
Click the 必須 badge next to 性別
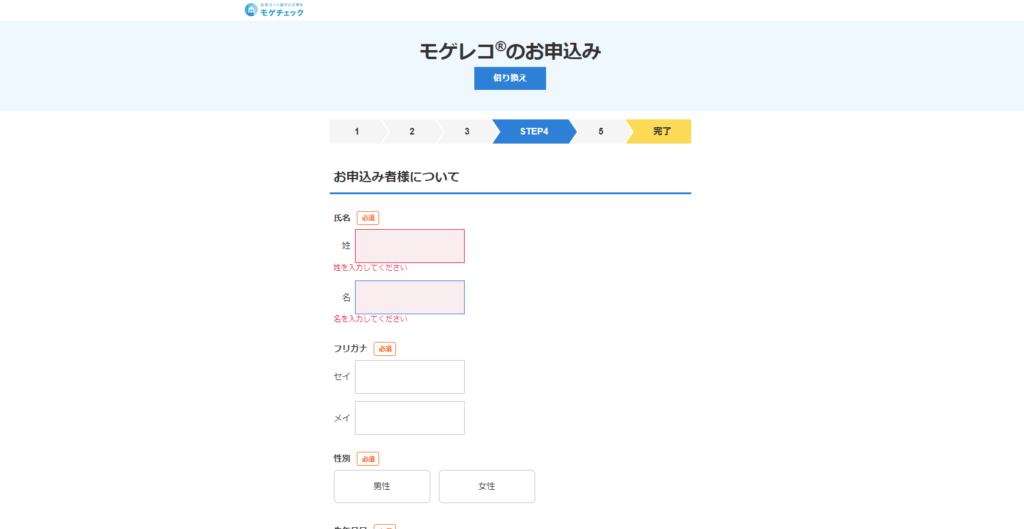[368, 459]
